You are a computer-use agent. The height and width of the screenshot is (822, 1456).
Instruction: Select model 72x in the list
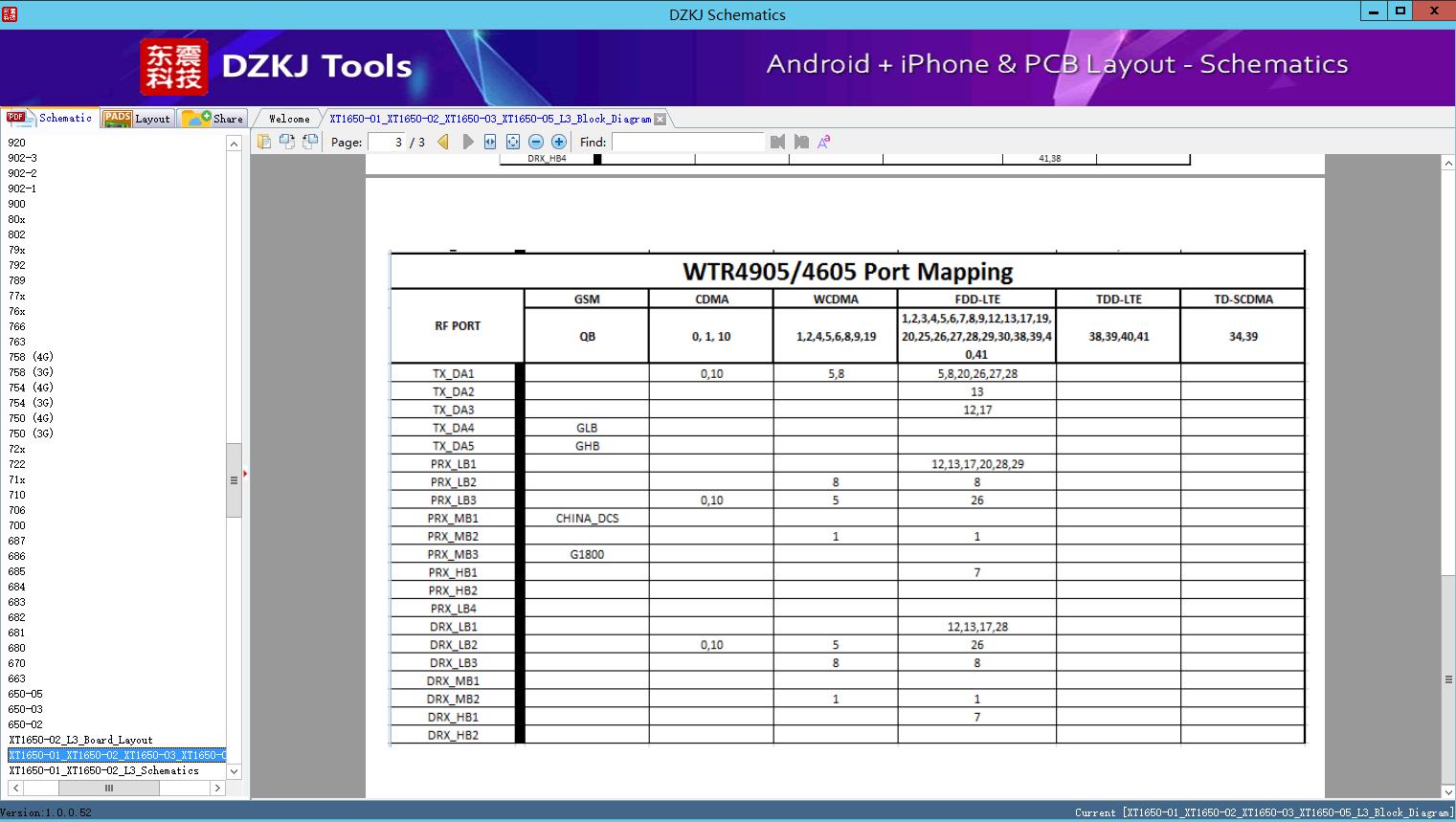pos(17,449)
